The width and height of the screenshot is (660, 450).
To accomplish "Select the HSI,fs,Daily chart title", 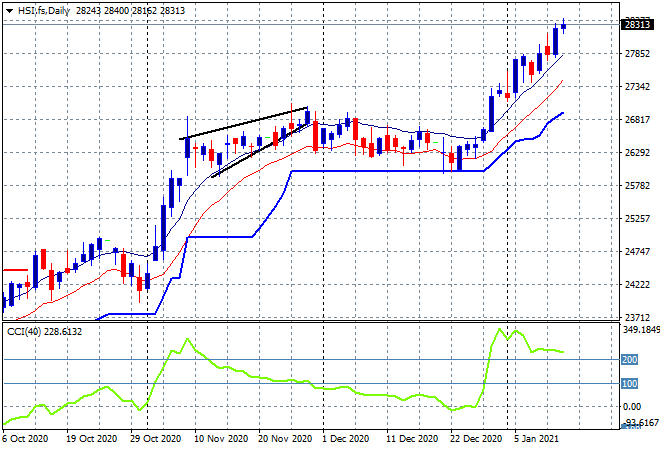I will (44, 11).
